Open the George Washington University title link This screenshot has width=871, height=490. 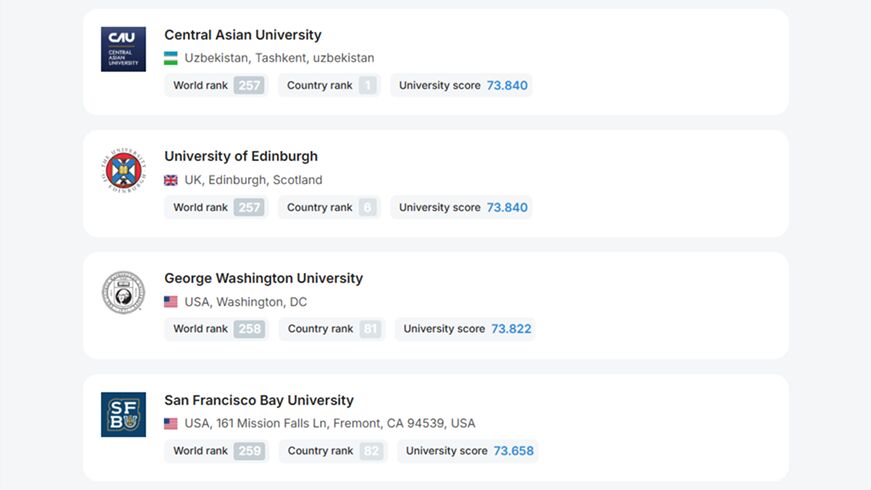[x=263, y=278]
